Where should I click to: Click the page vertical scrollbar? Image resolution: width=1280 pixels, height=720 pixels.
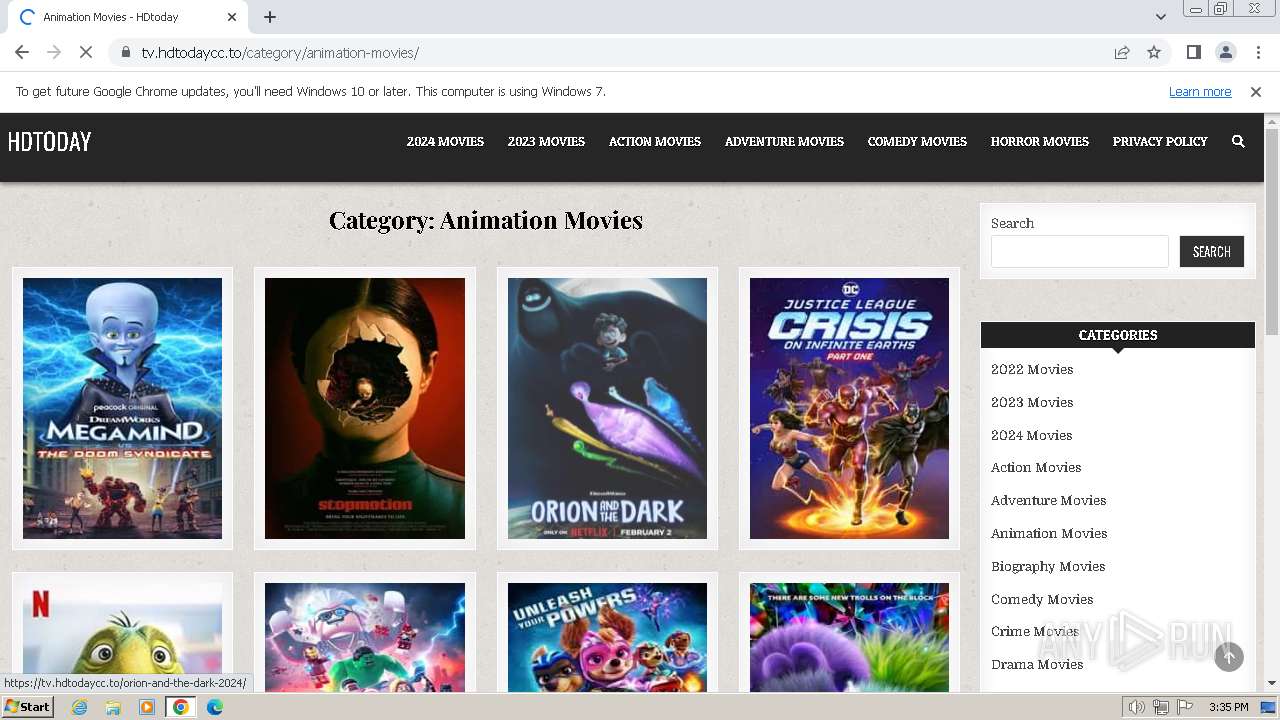(1272, 232)
